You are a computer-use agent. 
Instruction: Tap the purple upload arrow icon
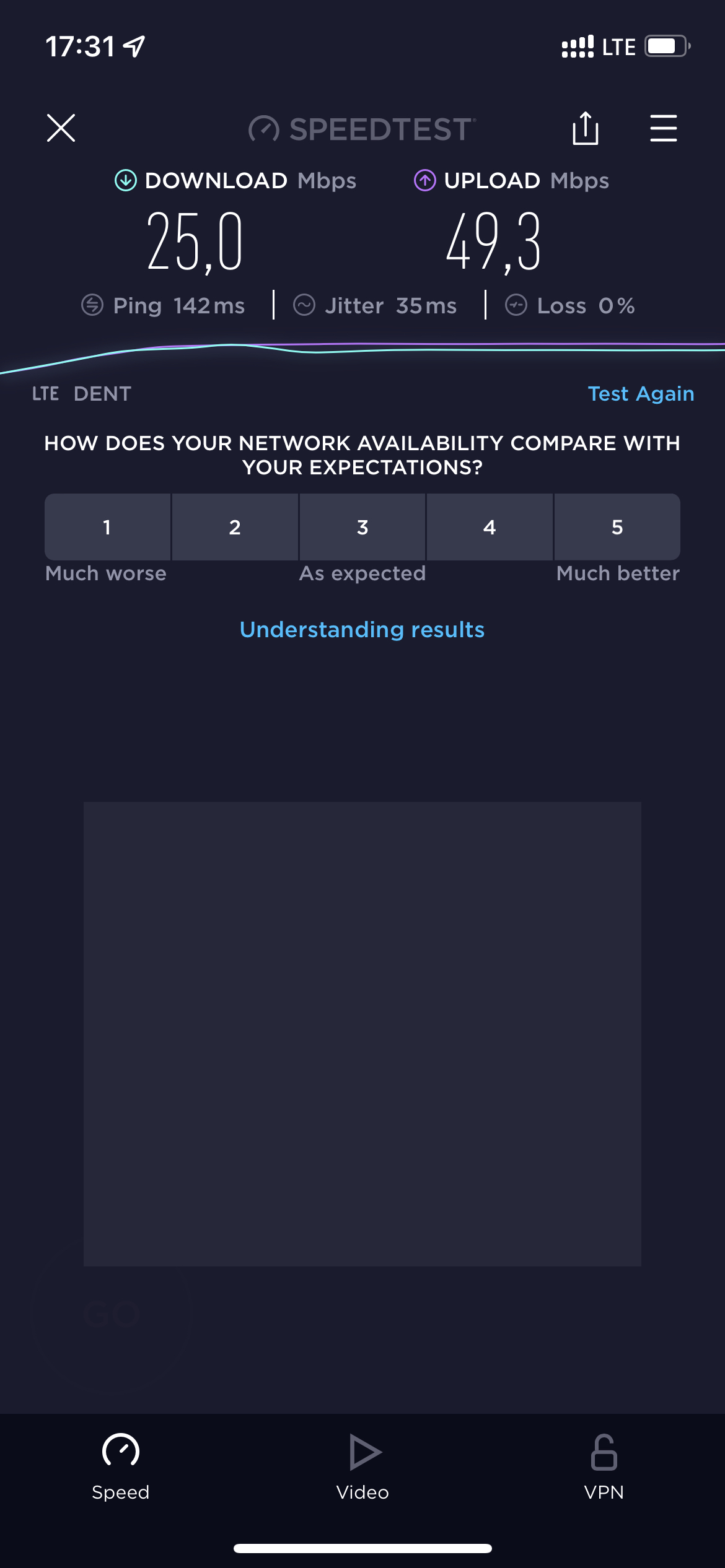point(425,181)
